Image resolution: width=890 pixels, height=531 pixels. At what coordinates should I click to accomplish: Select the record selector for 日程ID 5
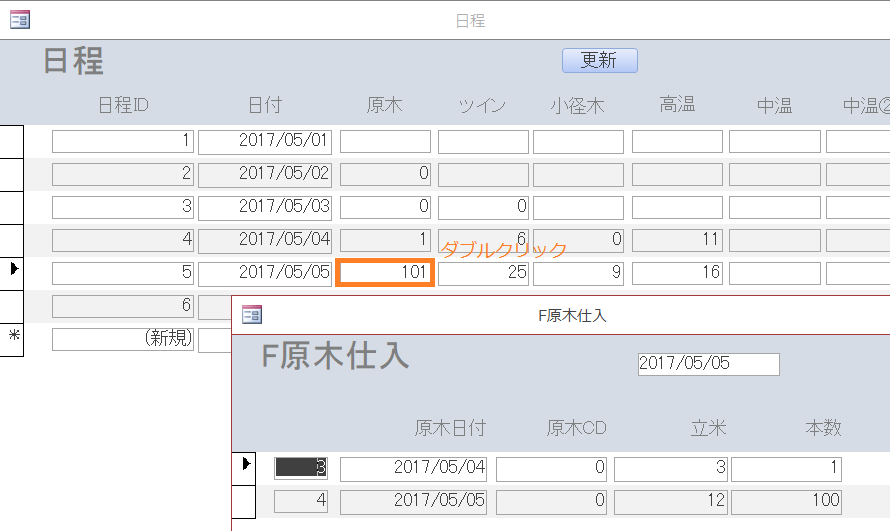coord(14,270)
